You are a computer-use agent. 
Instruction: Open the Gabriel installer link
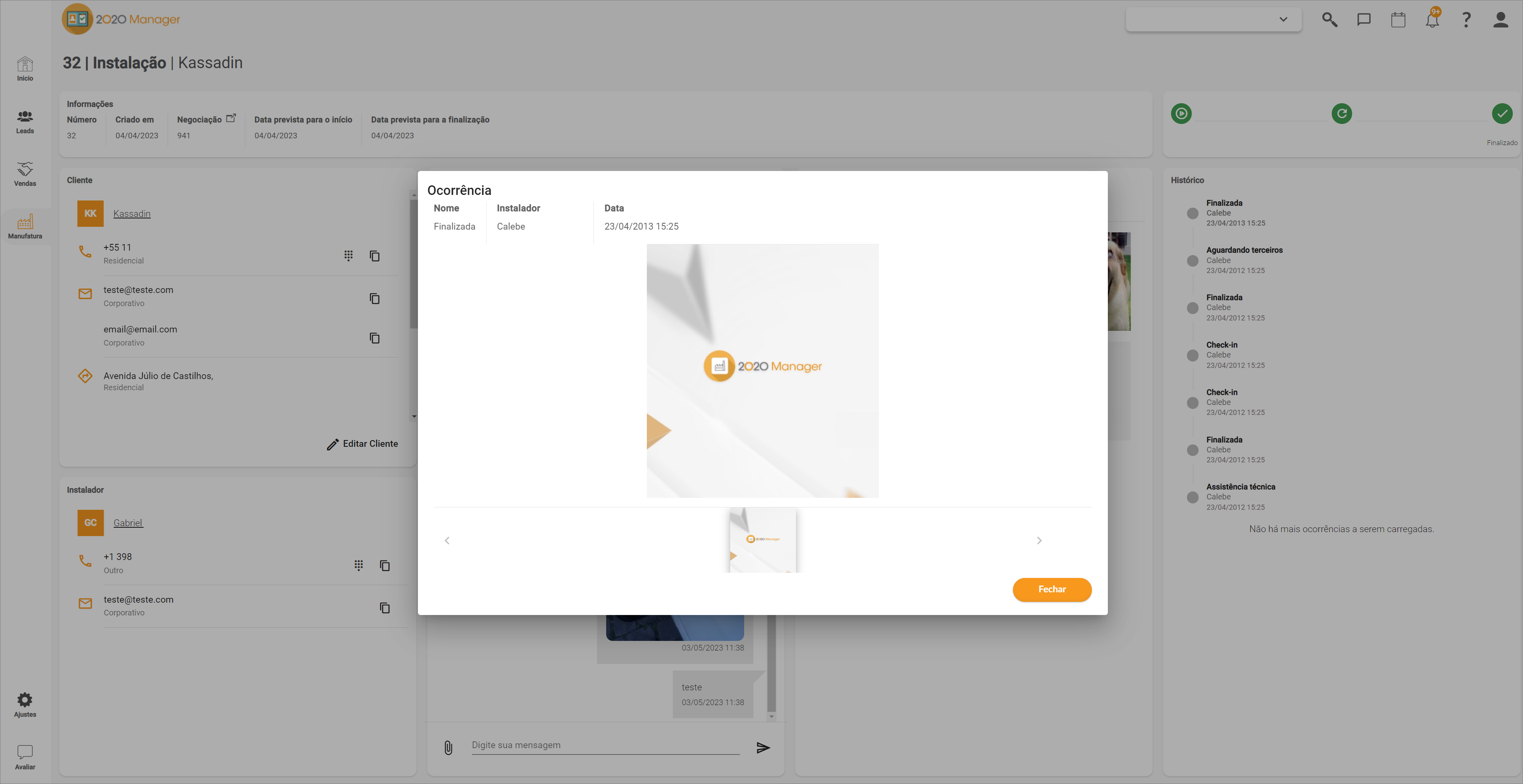click(x=128, y=522)
